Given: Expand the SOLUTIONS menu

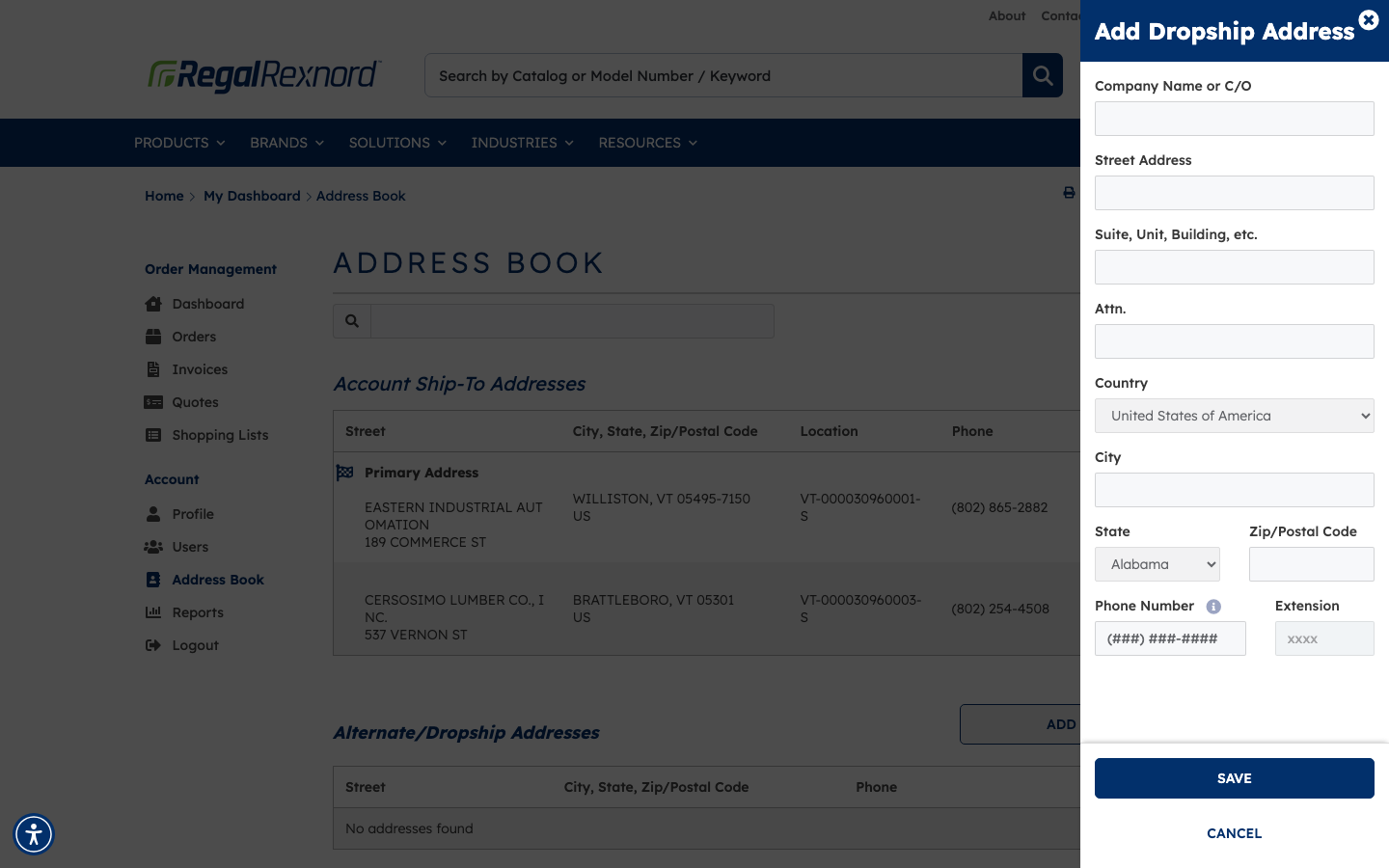Looking at the screenshot, I should 397,143.
